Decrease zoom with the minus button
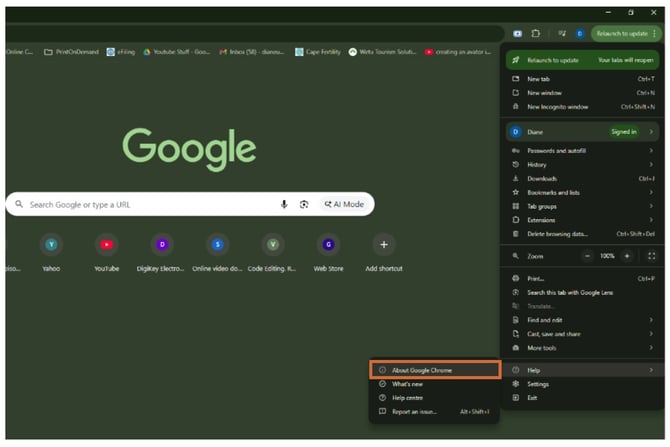This screenshot has width=670, height=447. click(588, 256)
